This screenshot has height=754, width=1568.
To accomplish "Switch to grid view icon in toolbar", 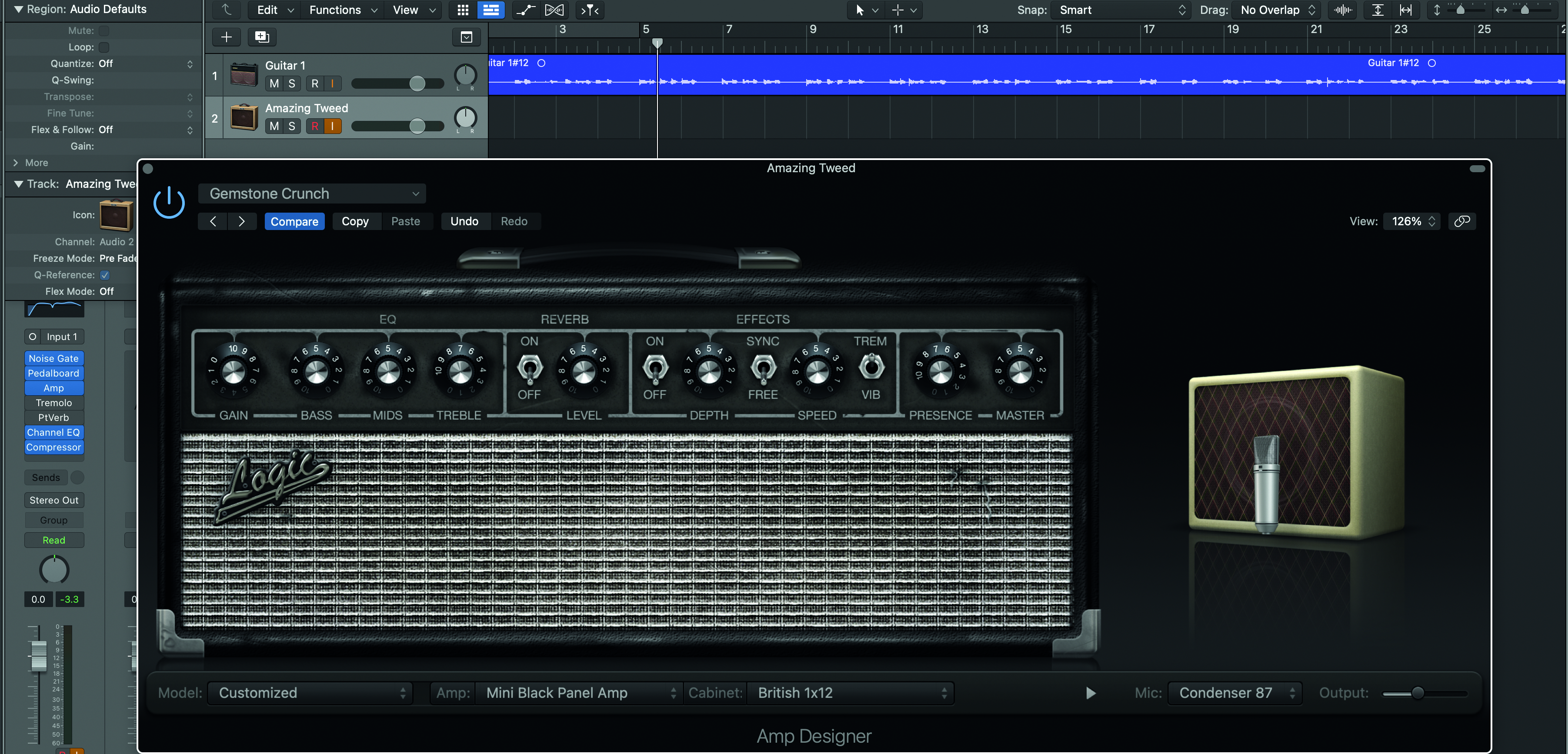I will 463,10.
